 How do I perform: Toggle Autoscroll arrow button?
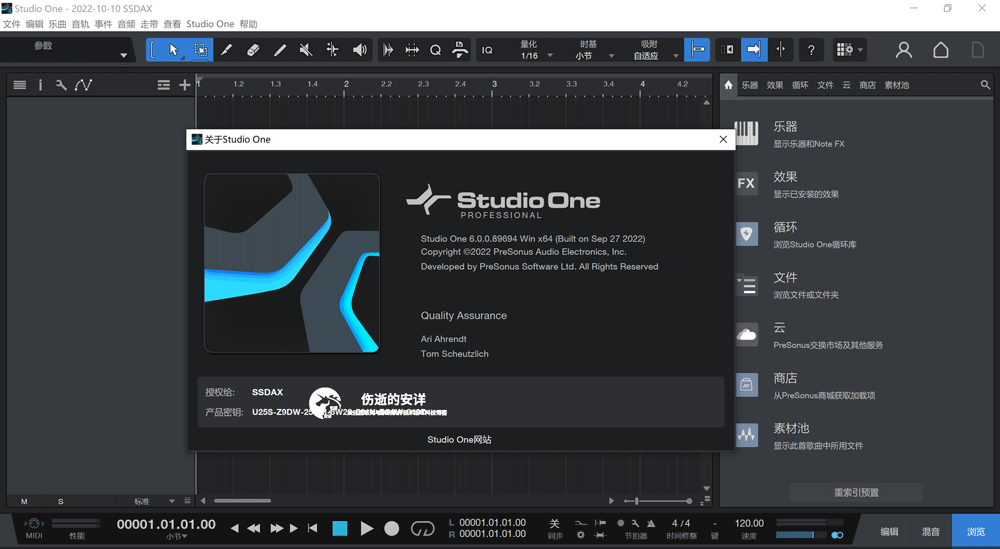click(x=754, y=50)
